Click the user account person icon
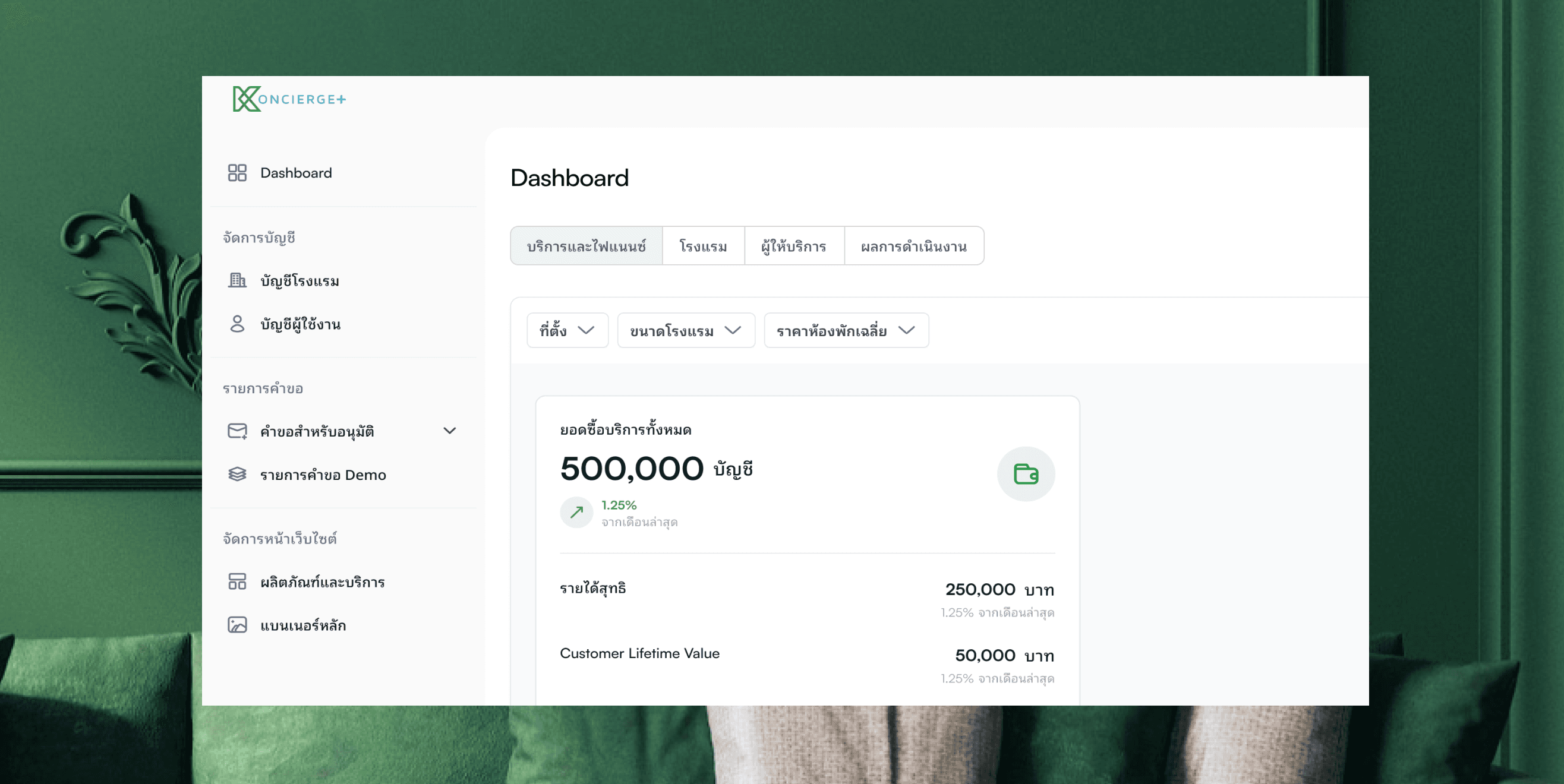 [x=237, y=324]
